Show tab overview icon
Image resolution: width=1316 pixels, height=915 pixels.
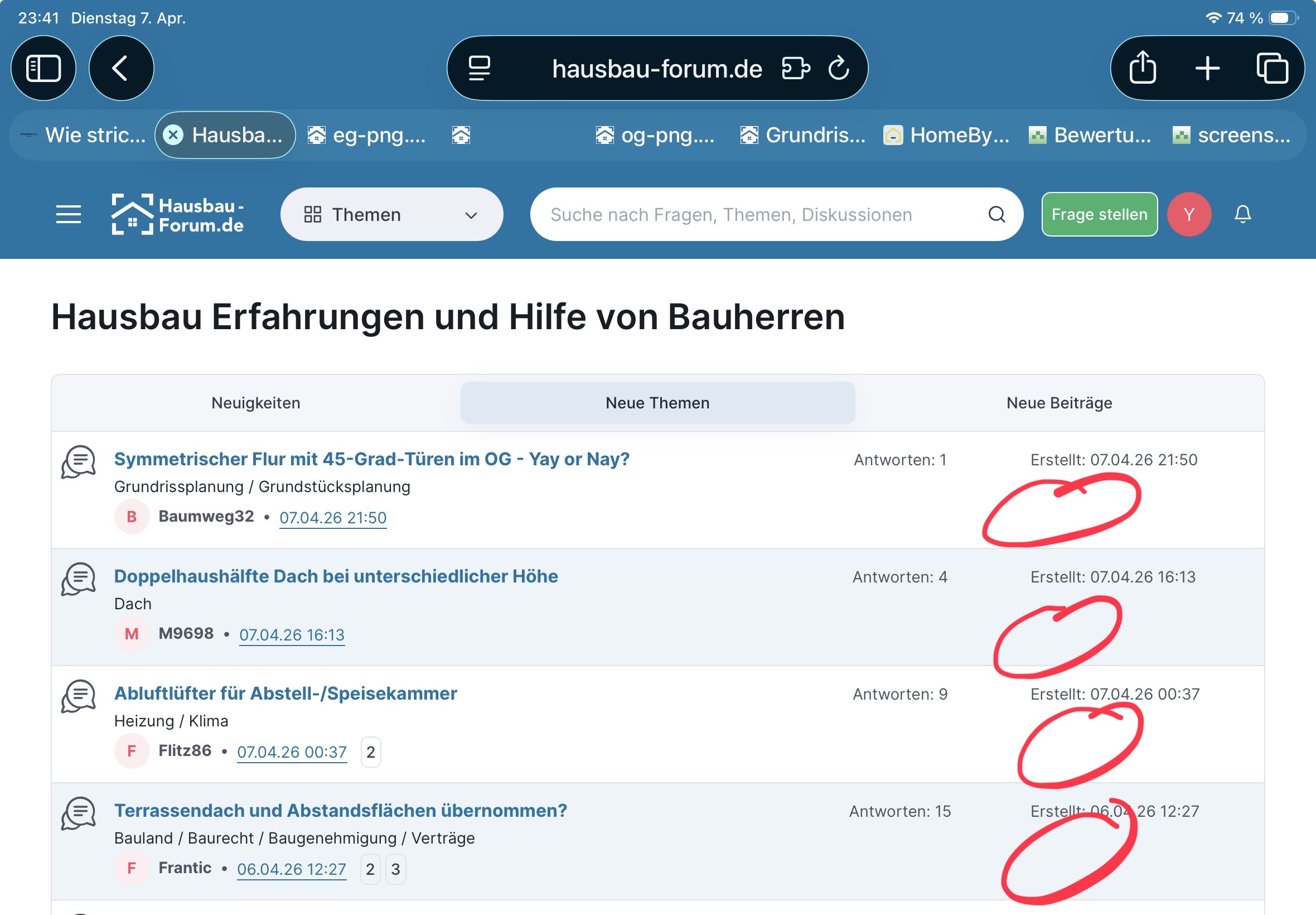(x=1272, y=69)
